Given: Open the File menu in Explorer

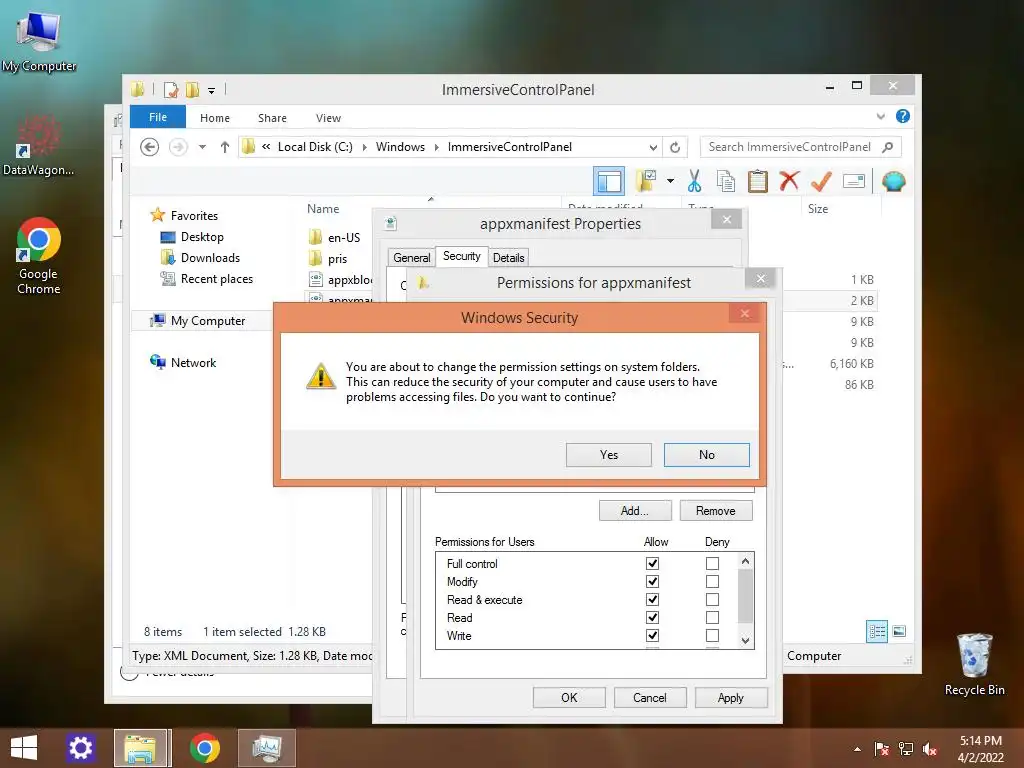Looking at the screenshot, I should coord(158,117).
